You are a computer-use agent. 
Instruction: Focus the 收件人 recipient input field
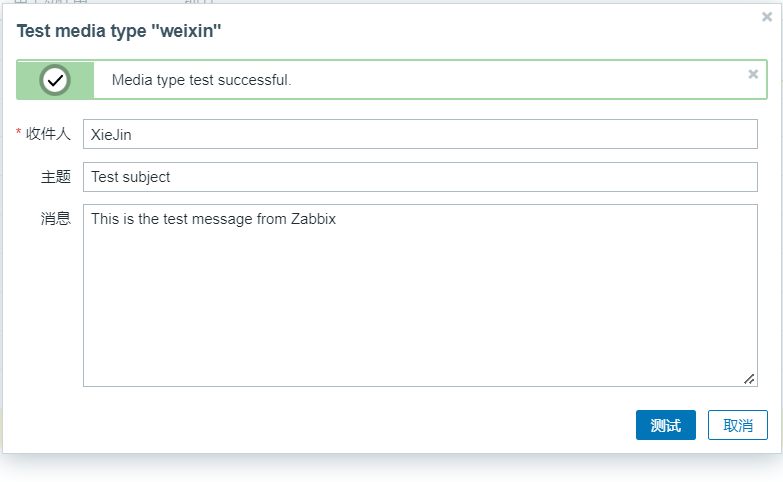pos(420,134)
